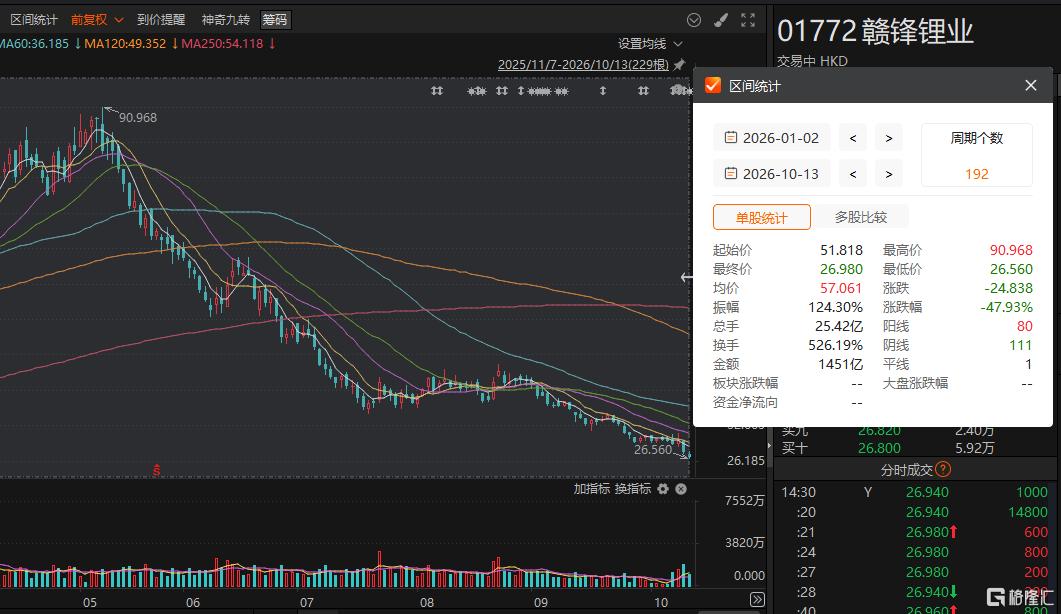The image size is (1061, 614).
Task: Click the 08 month label on time axis
Action: pos(427,602)
